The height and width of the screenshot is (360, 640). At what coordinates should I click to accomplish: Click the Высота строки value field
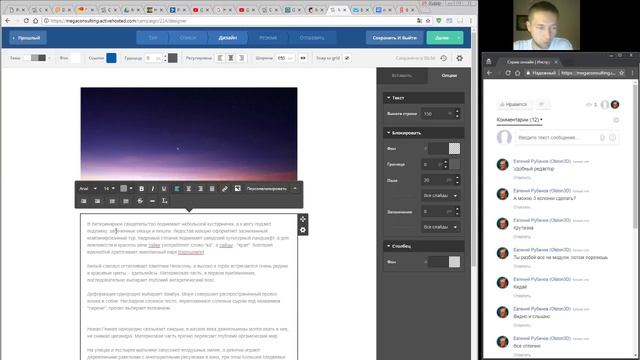(x=437, y=114)
